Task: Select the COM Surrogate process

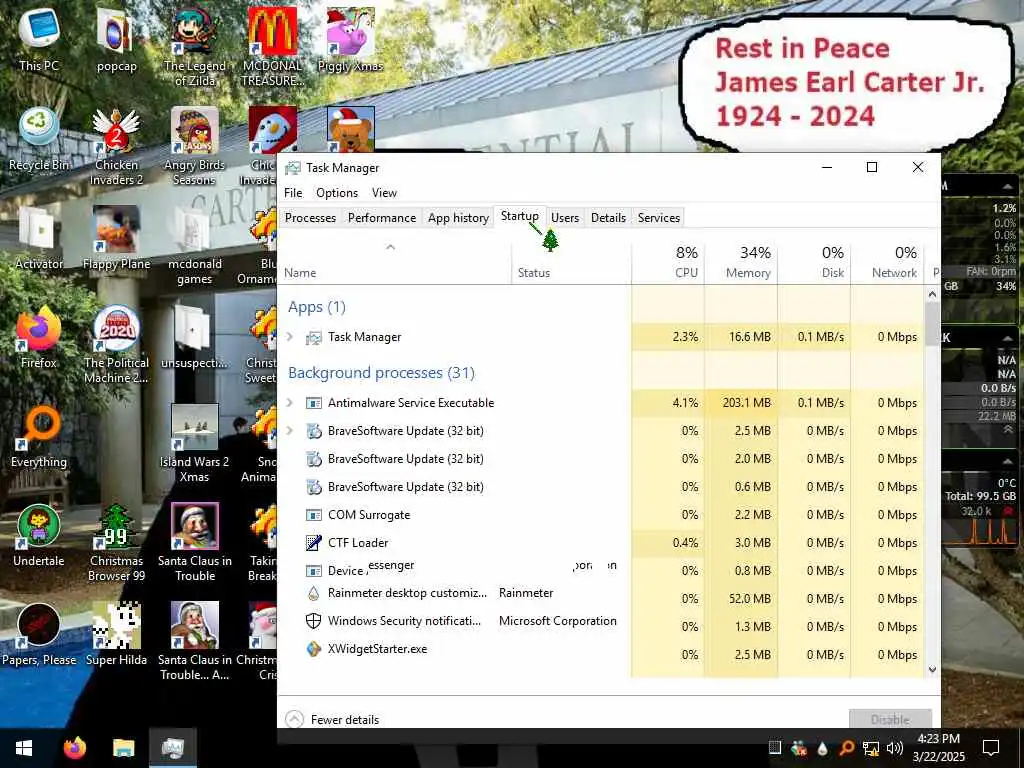Action: (601, 515)
